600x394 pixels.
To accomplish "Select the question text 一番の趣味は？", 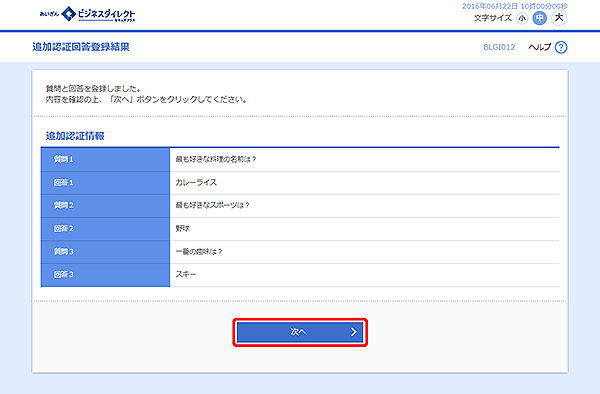I will click(199, 252).
